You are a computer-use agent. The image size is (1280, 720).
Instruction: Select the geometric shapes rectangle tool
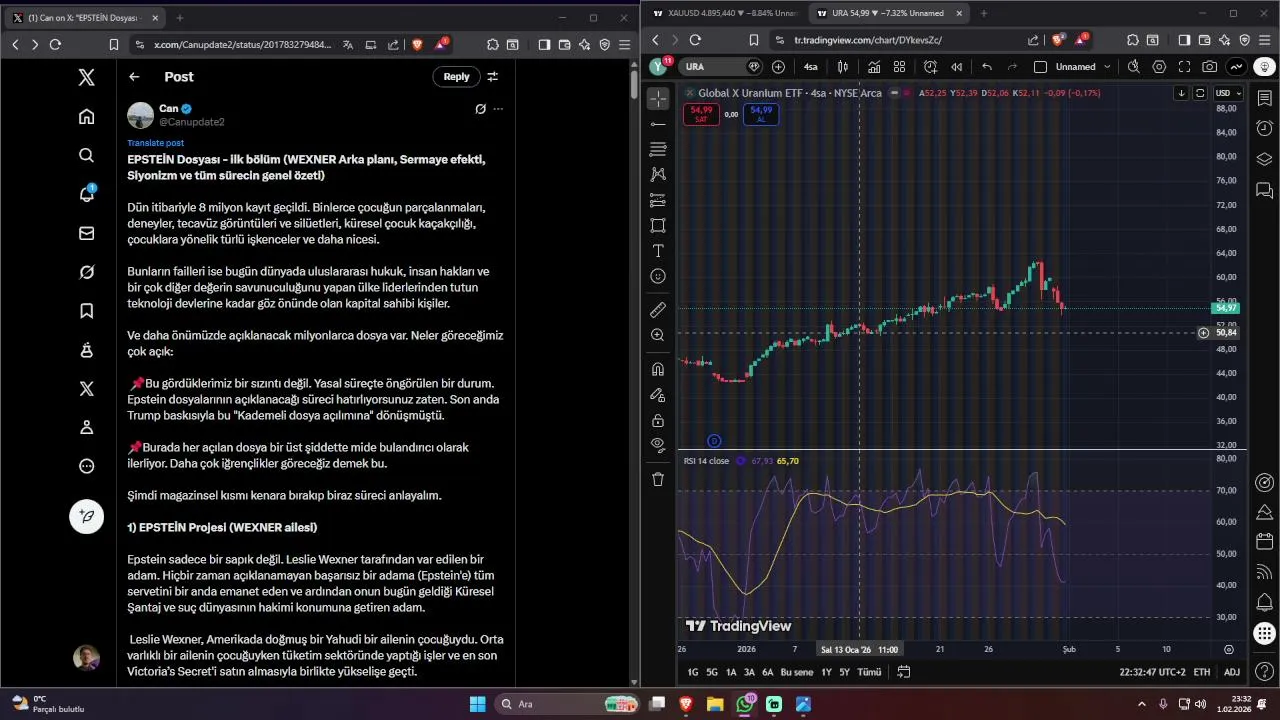658,226
